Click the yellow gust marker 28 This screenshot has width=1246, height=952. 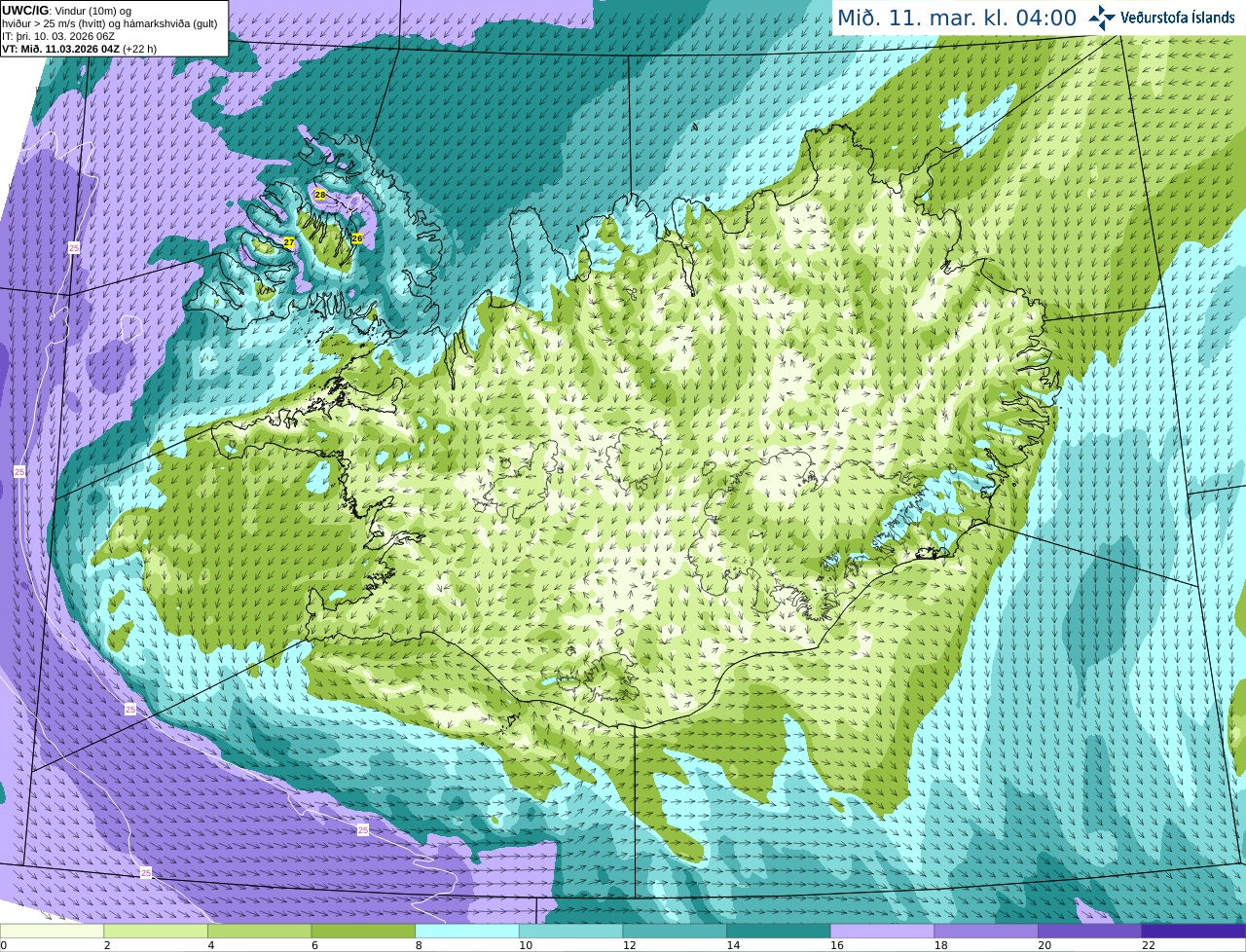(x=320, y=195)
